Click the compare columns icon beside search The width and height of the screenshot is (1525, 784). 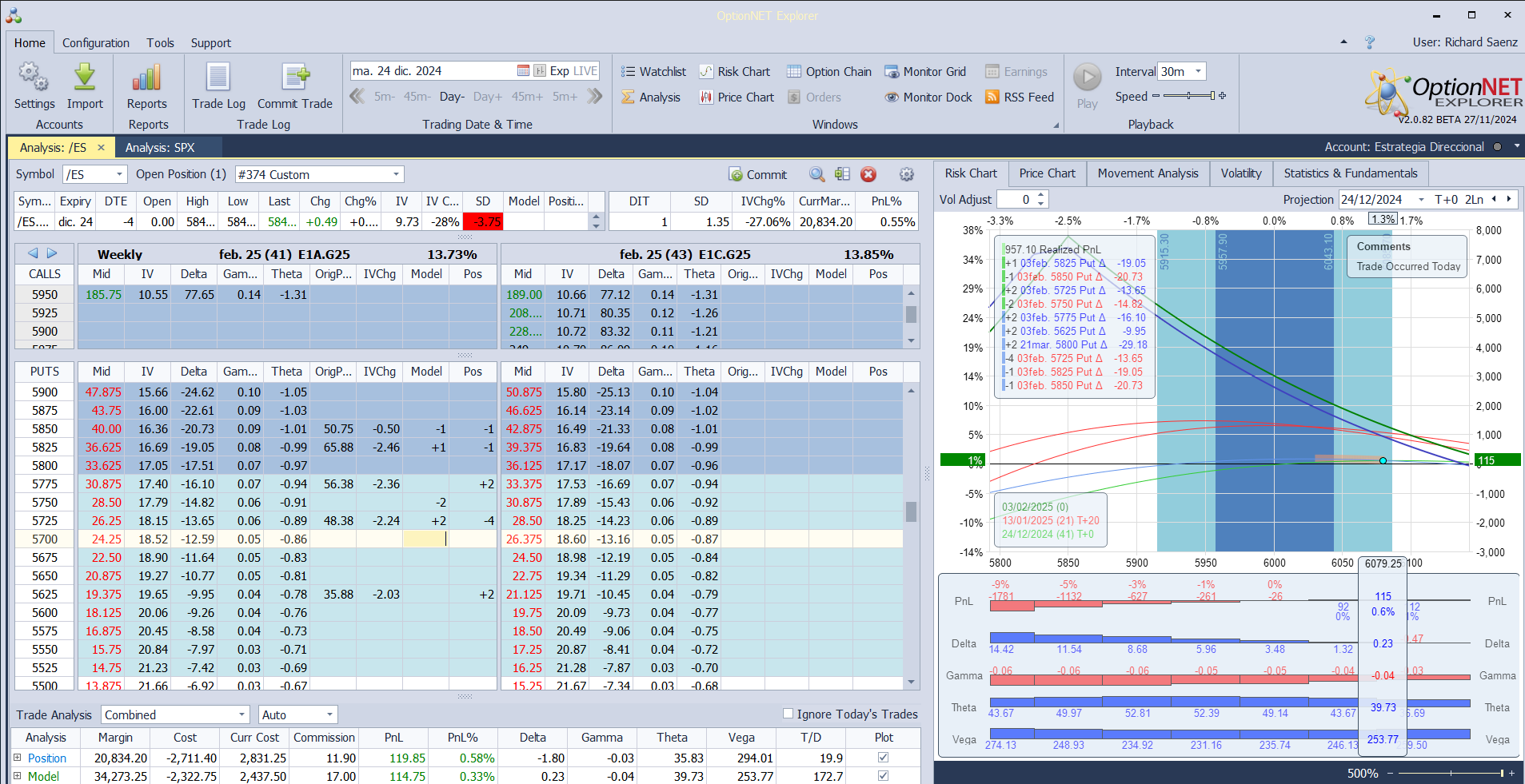[x=842, y=174]
